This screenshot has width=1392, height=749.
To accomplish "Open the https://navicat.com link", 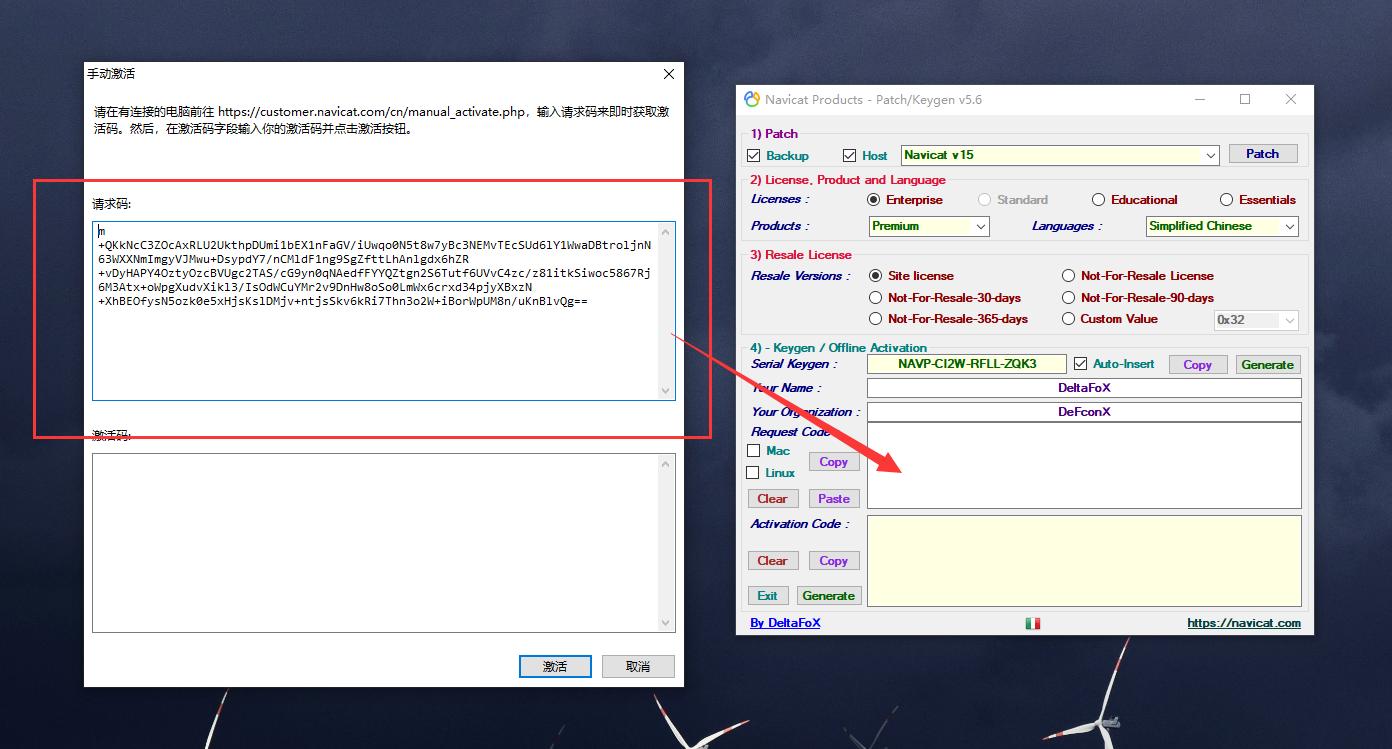I will tap(1244, 623).
